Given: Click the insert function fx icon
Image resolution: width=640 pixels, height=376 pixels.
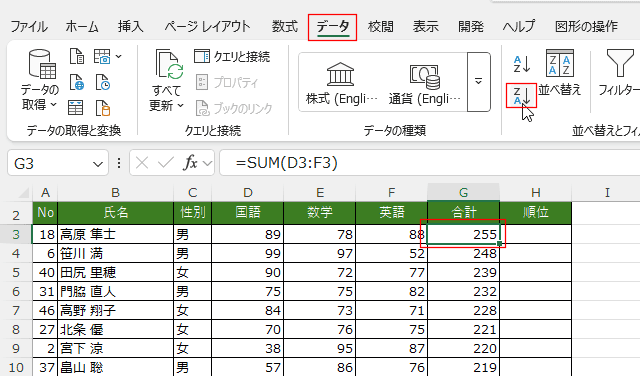Looking at the screenshot, I should coord(190,163).
